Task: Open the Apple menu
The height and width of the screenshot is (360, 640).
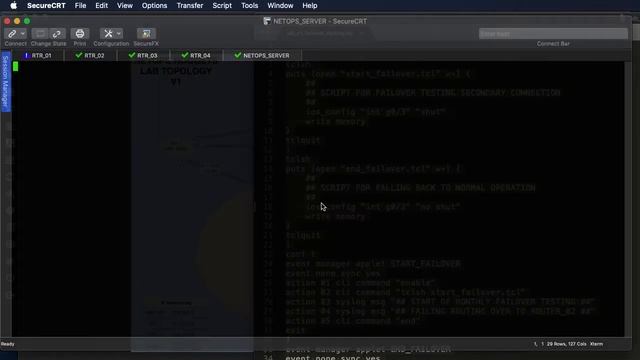Action: [13, 6]
